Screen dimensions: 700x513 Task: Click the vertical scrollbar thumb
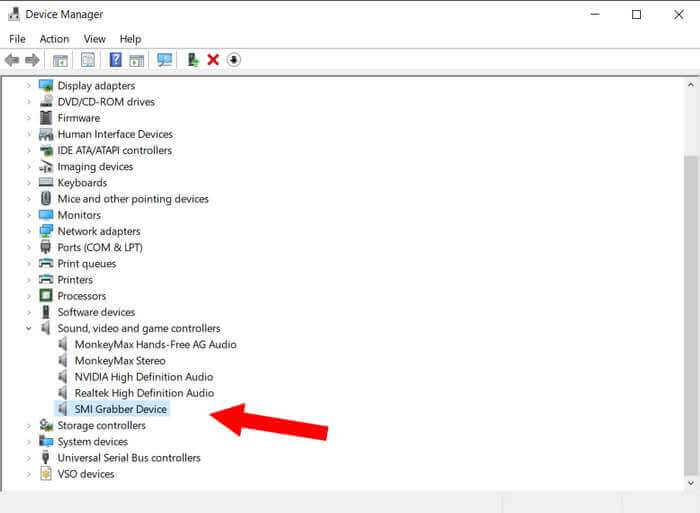pyautogui.click(x=691, y=315)
